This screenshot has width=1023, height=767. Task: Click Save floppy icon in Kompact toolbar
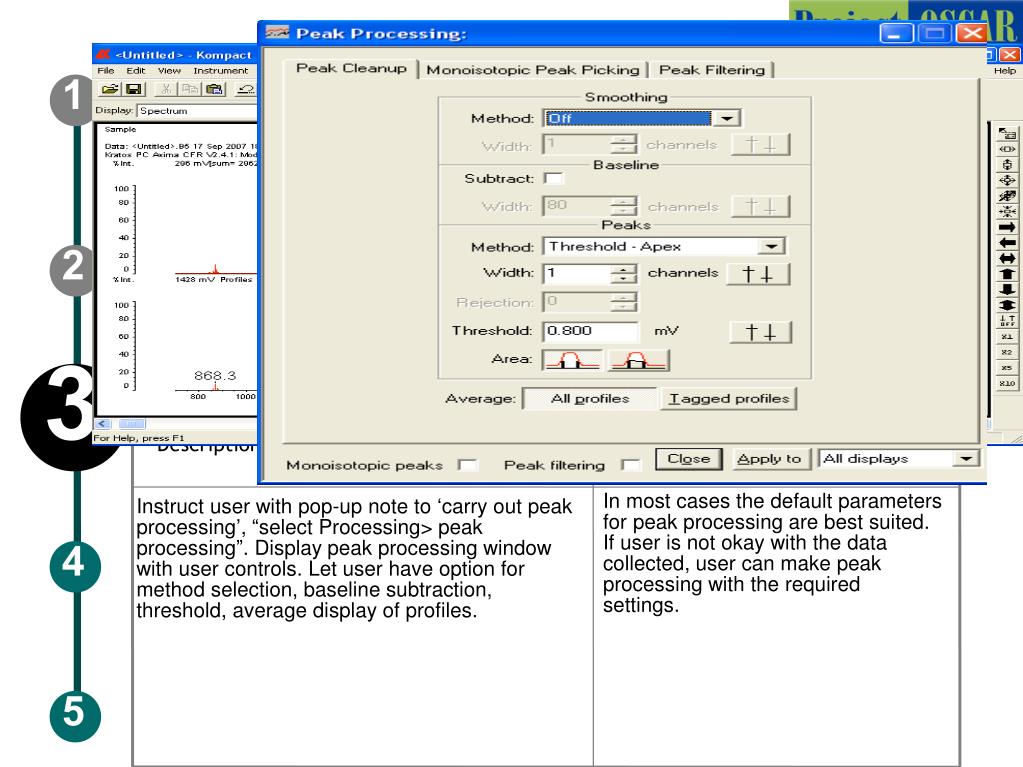(134, 89)
